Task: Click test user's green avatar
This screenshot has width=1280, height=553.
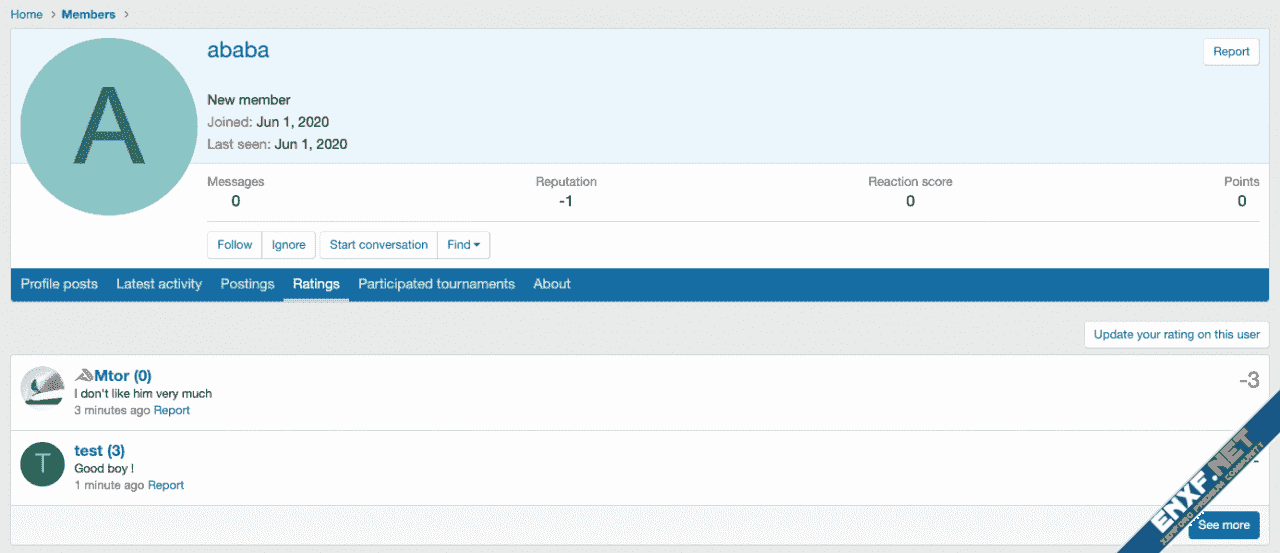Action: tap(43, 464)
